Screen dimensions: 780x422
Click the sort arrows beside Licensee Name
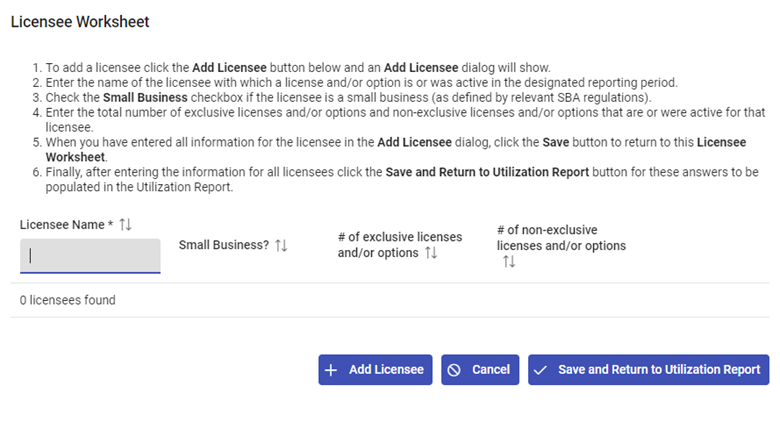pyautogui.click(x=125, y=225)
